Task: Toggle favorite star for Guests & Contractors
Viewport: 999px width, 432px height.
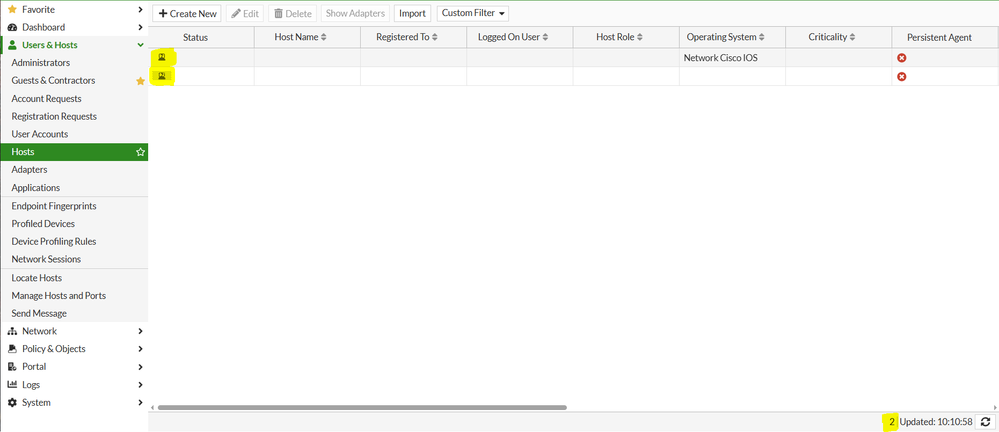Action: (141, 81)
